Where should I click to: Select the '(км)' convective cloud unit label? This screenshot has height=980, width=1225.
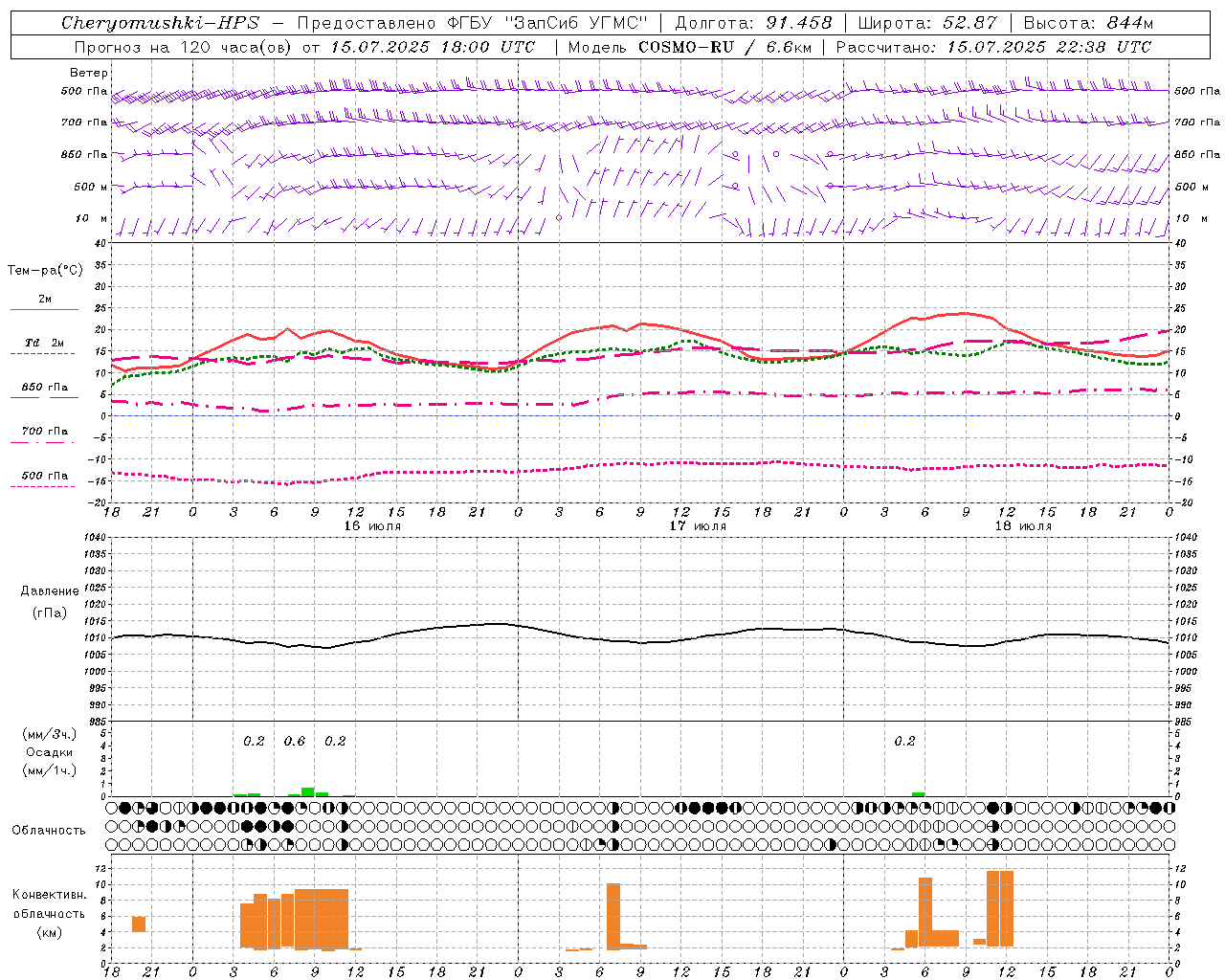tap(50, 932)
